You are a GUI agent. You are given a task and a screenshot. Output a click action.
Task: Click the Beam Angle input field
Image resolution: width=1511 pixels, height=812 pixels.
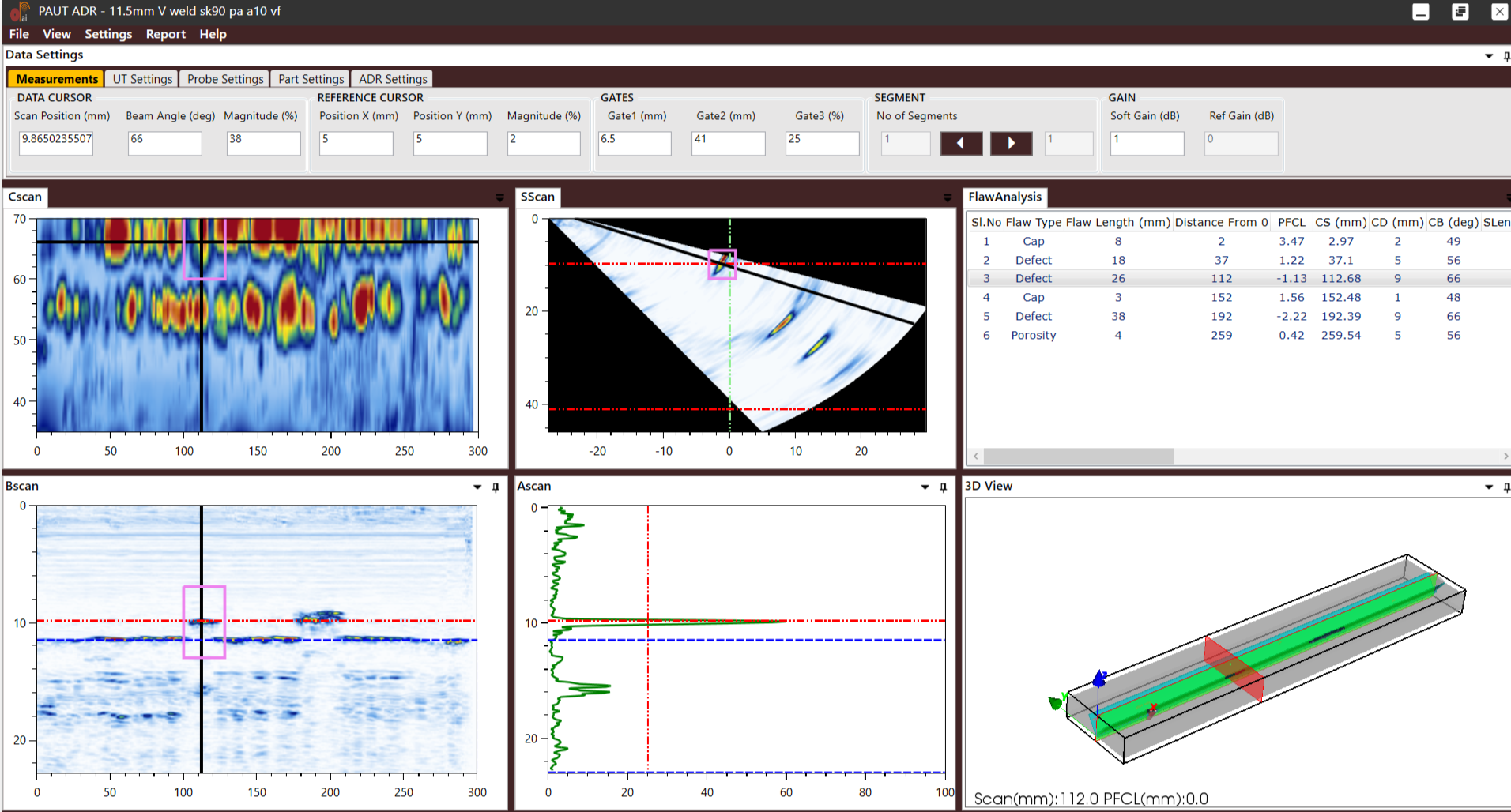point(165,143)
